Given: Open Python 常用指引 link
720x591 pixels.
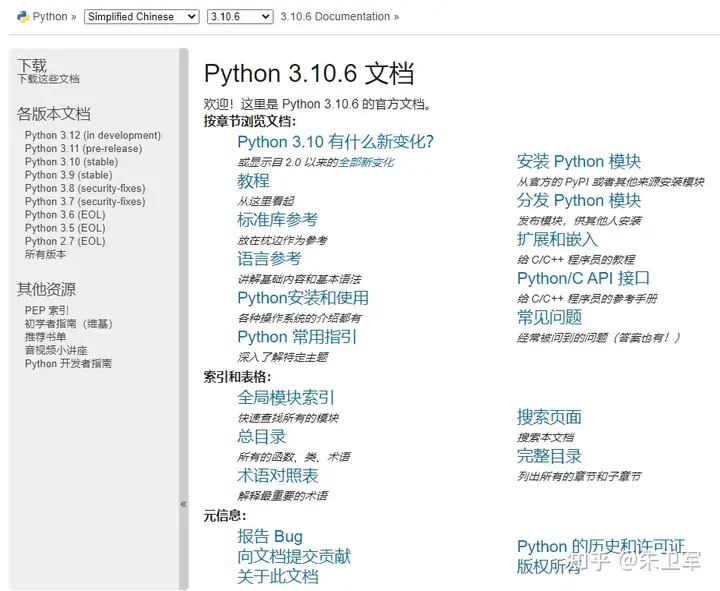Looking at the screenshot, I should 297,337.
